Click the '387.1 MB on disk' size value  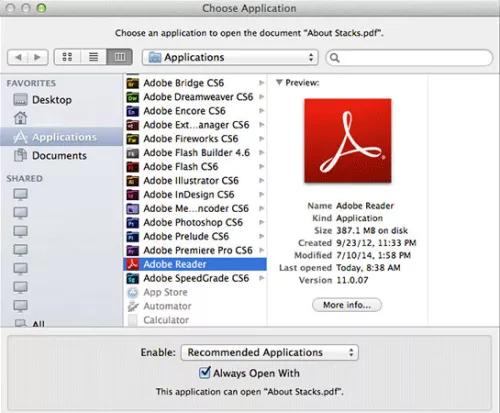372,230
